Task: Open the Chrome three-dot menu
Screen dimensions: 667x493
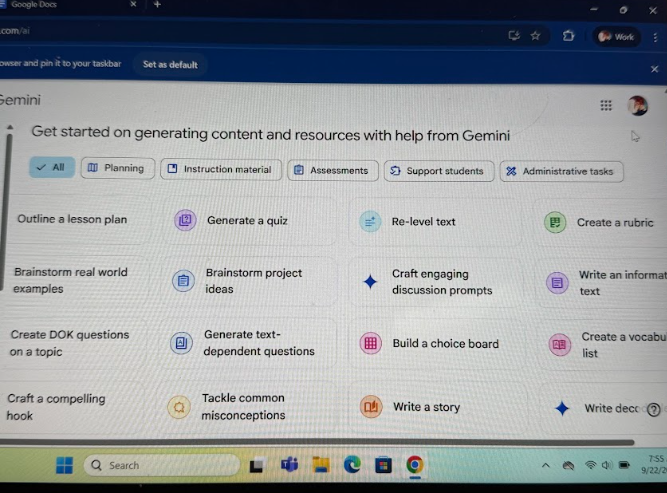Action: [x=655, y=37]
